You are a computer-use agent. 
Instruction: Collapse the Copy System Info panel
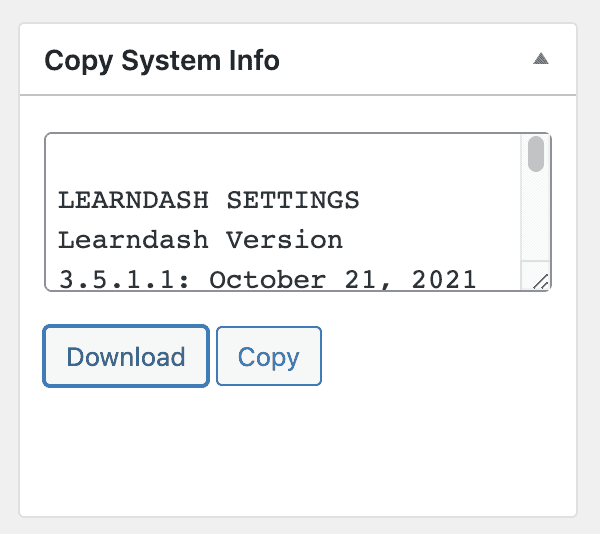541,59
